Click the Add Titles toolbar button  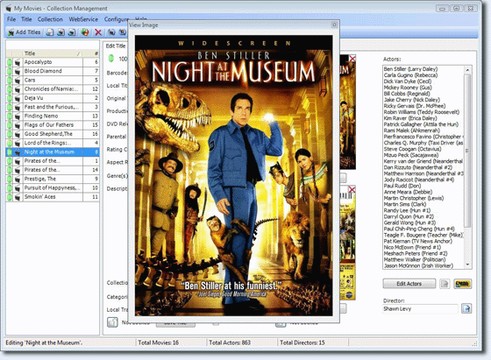pos(24,32)
